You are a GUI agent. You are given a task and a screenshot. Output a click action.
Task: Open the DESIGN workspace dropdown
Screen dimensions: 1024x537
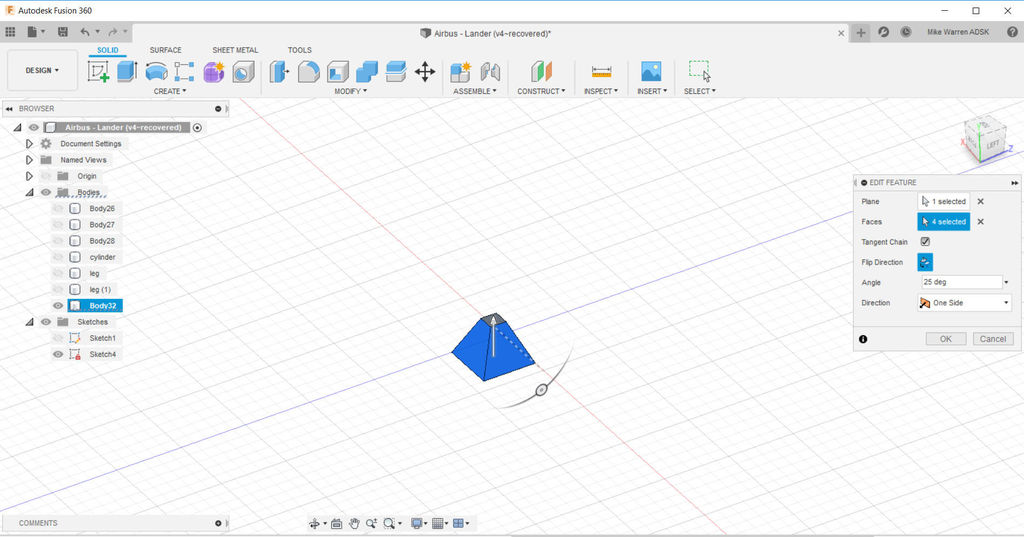click(42, 71)
